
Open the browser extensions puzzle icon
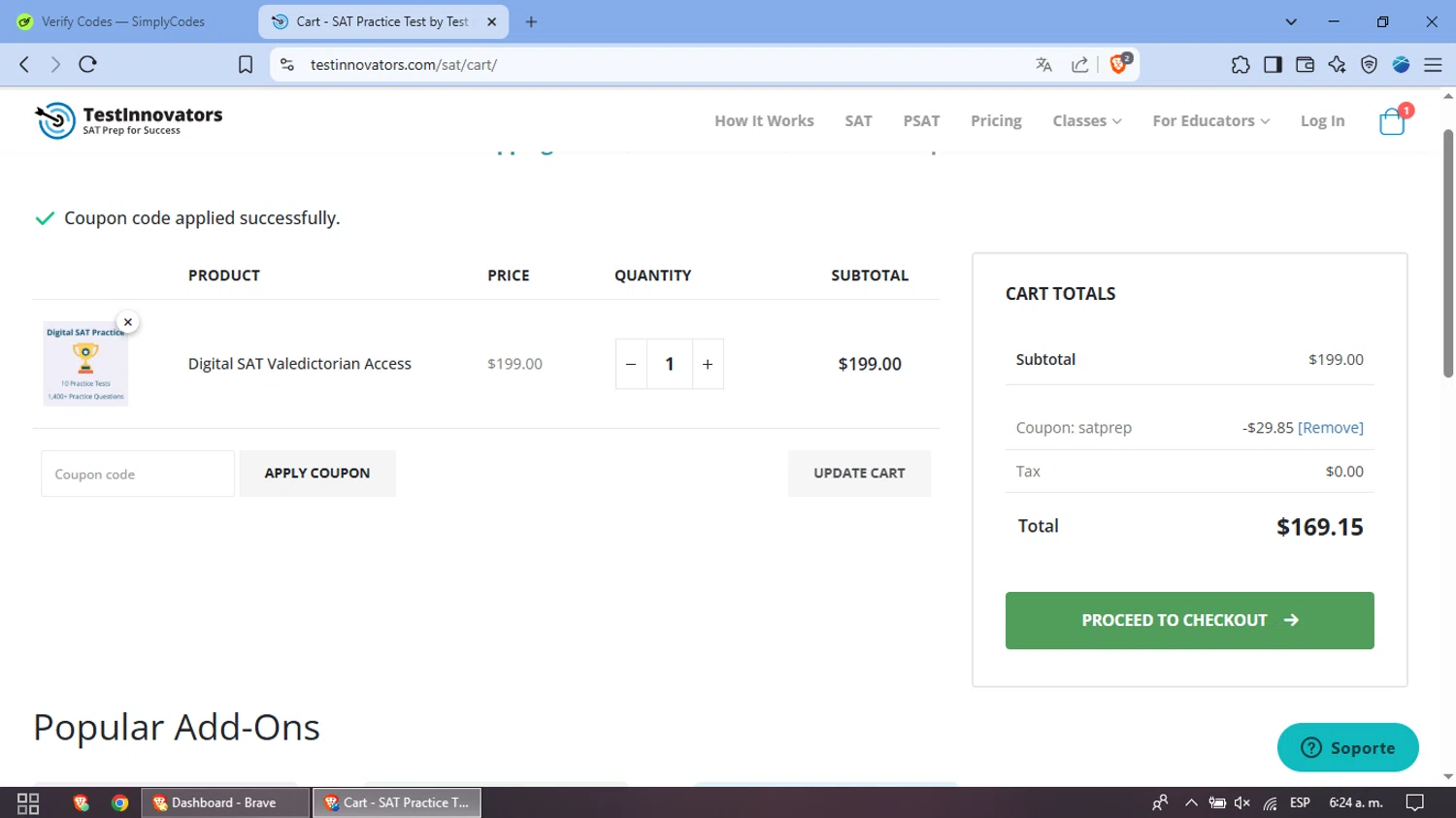[1241, 64]
